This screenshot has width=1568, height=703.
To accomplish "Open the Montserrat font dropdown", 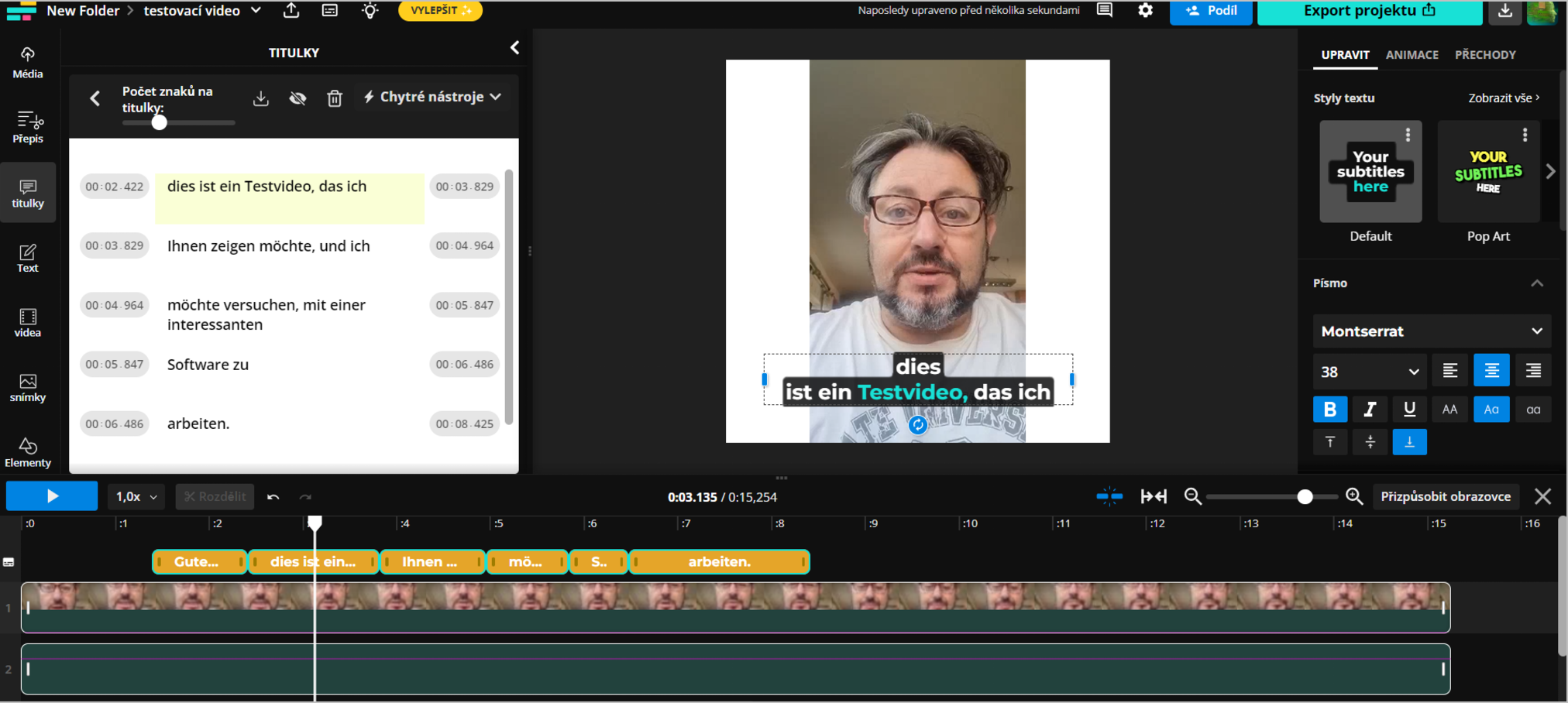I will click(x=1432, y=331).
